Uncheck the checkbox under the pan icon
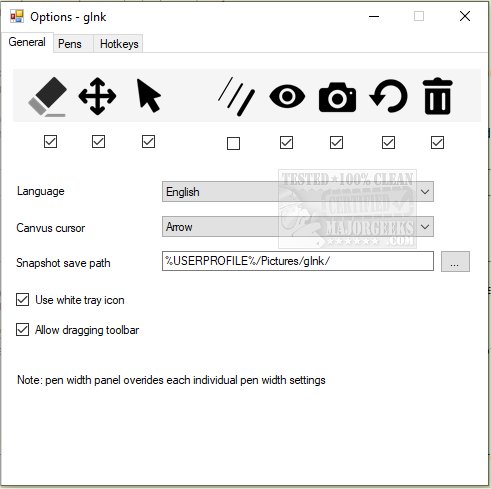The width and height of the screenshot is (491, 489). click(98, 142)
